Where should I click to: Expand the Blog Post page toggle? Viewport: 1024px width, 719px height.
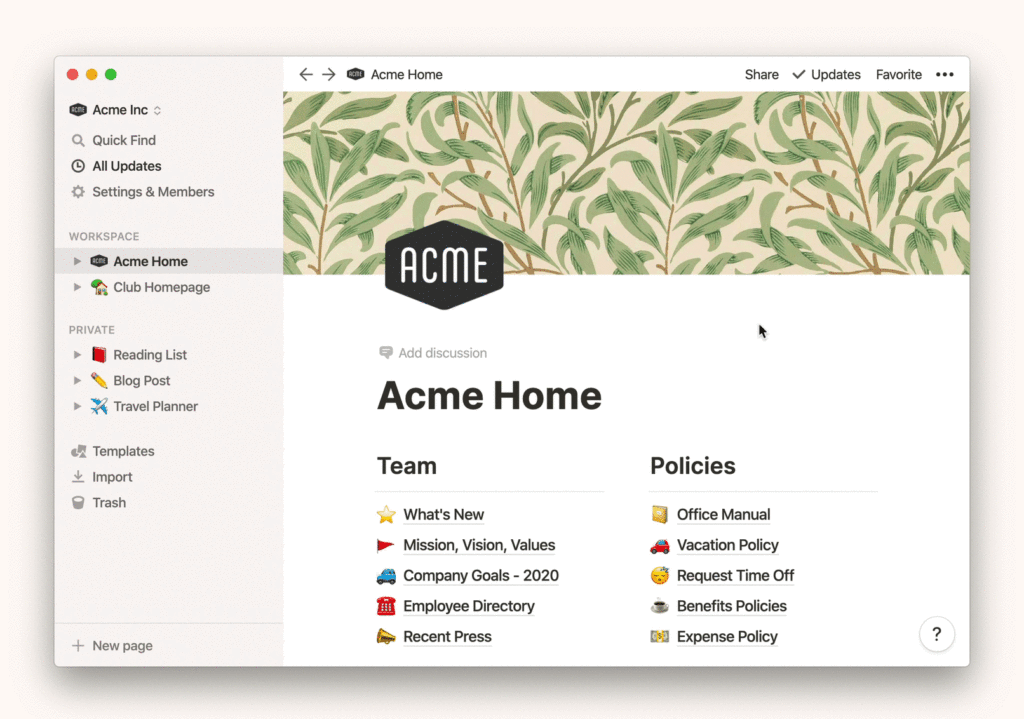click(77, 381)
